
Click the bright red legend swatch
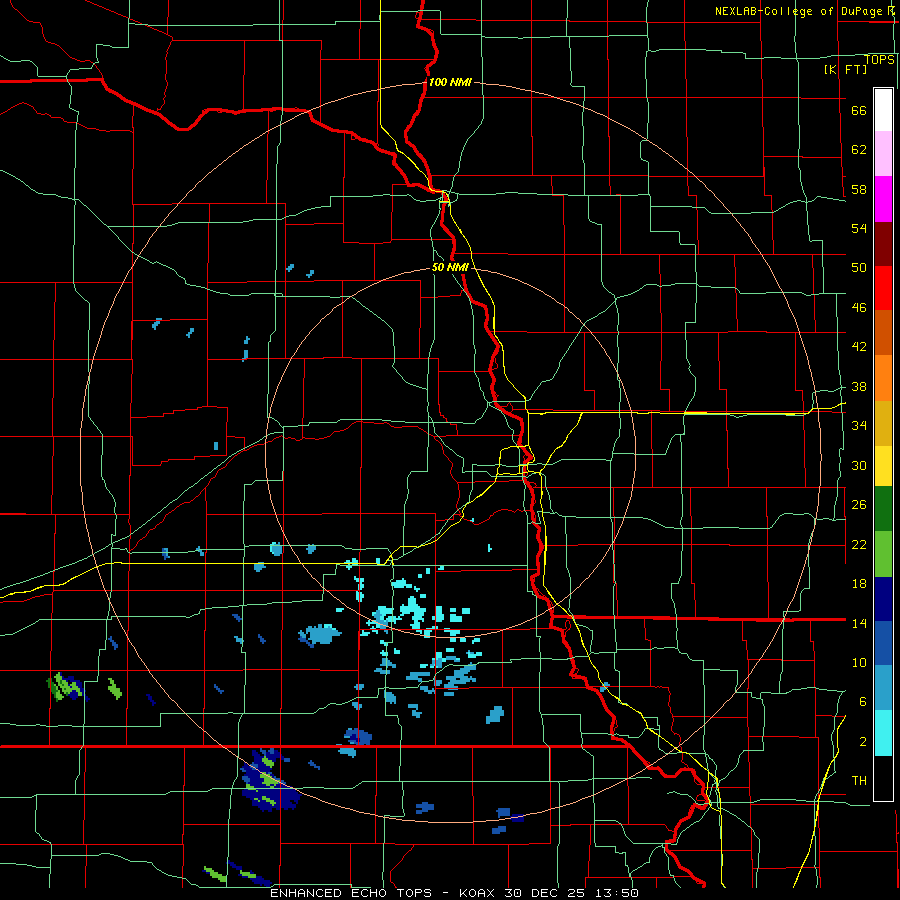[x=883, y=288]
